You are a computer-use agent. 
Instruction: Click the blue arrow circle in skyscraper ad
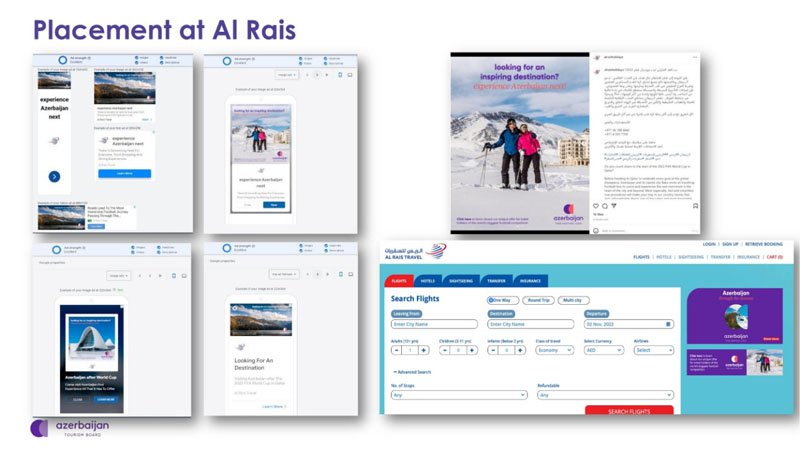click(54, 178)
